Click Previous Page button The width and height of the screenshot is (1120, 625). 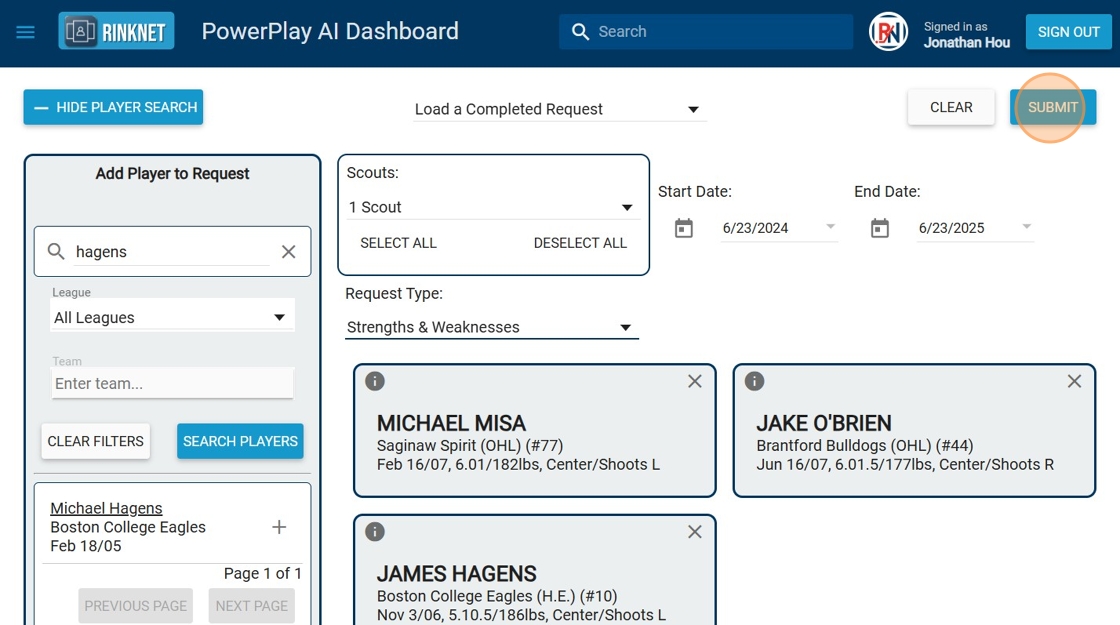tap(136, 606)
